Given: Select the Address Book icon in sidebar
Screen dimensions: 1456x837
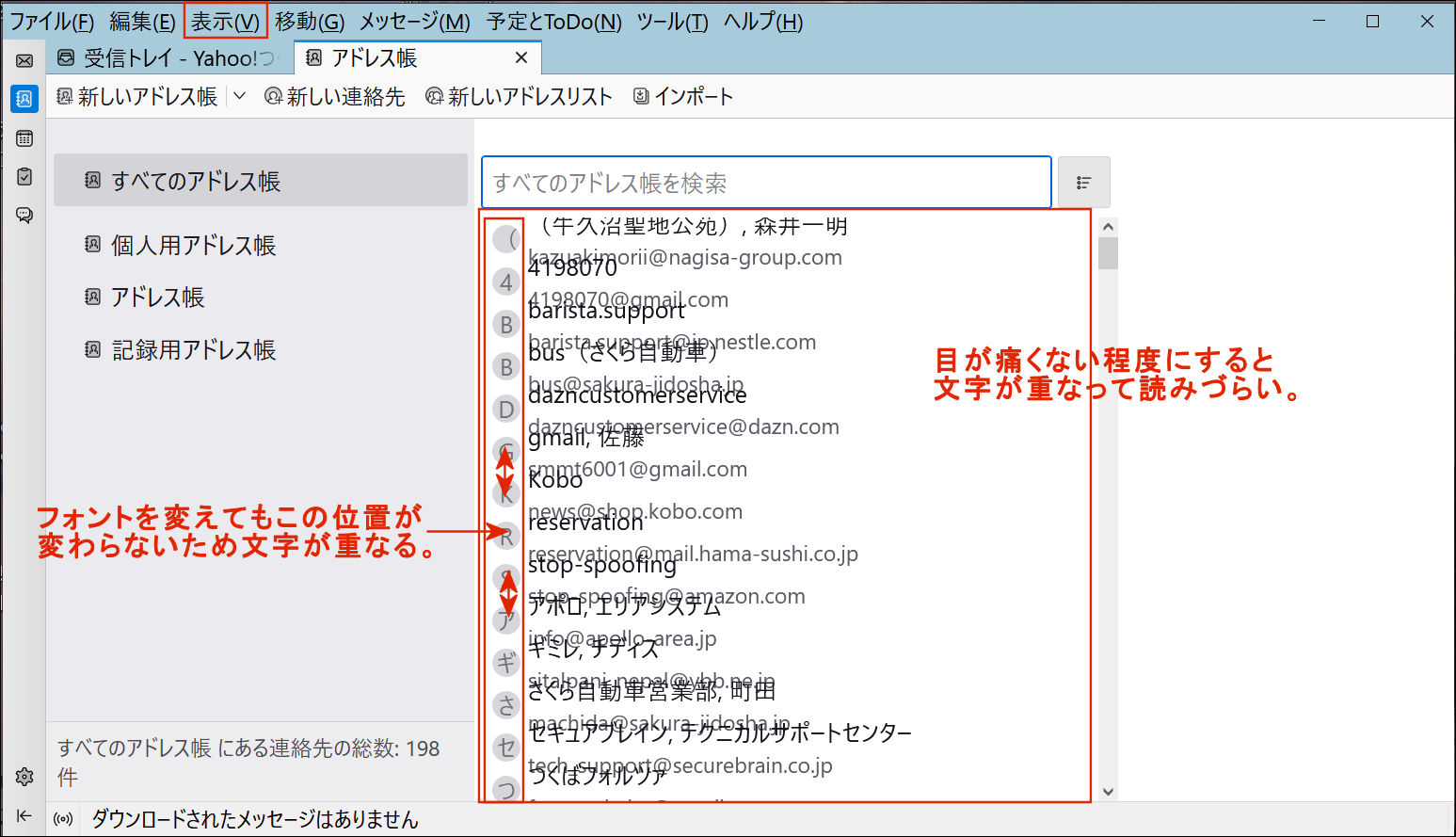Looking at the screenshot, I should pos(24,99).
